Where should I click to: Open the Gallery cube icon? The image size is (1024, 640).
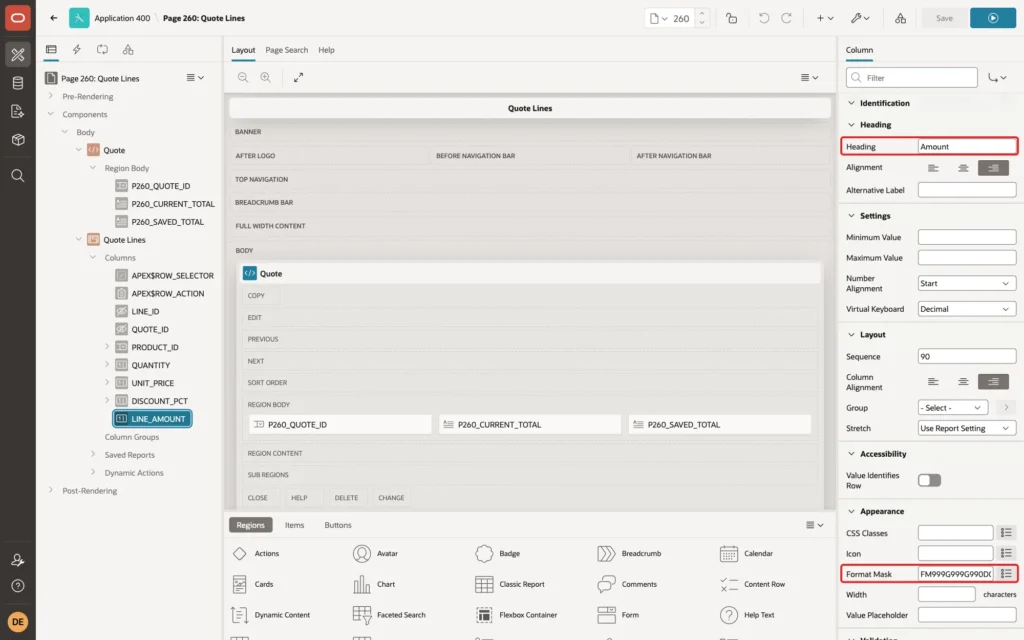click(x=18, y=140)
